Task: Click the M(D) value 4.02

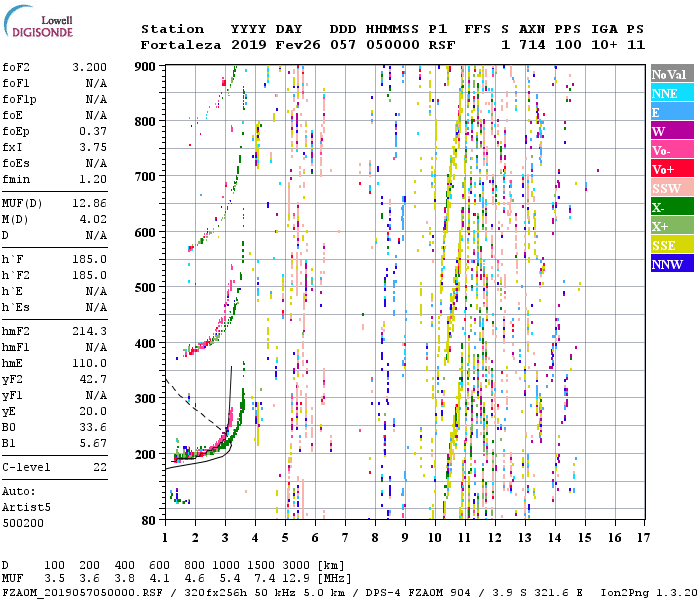Action: click(x=93, y=219)
